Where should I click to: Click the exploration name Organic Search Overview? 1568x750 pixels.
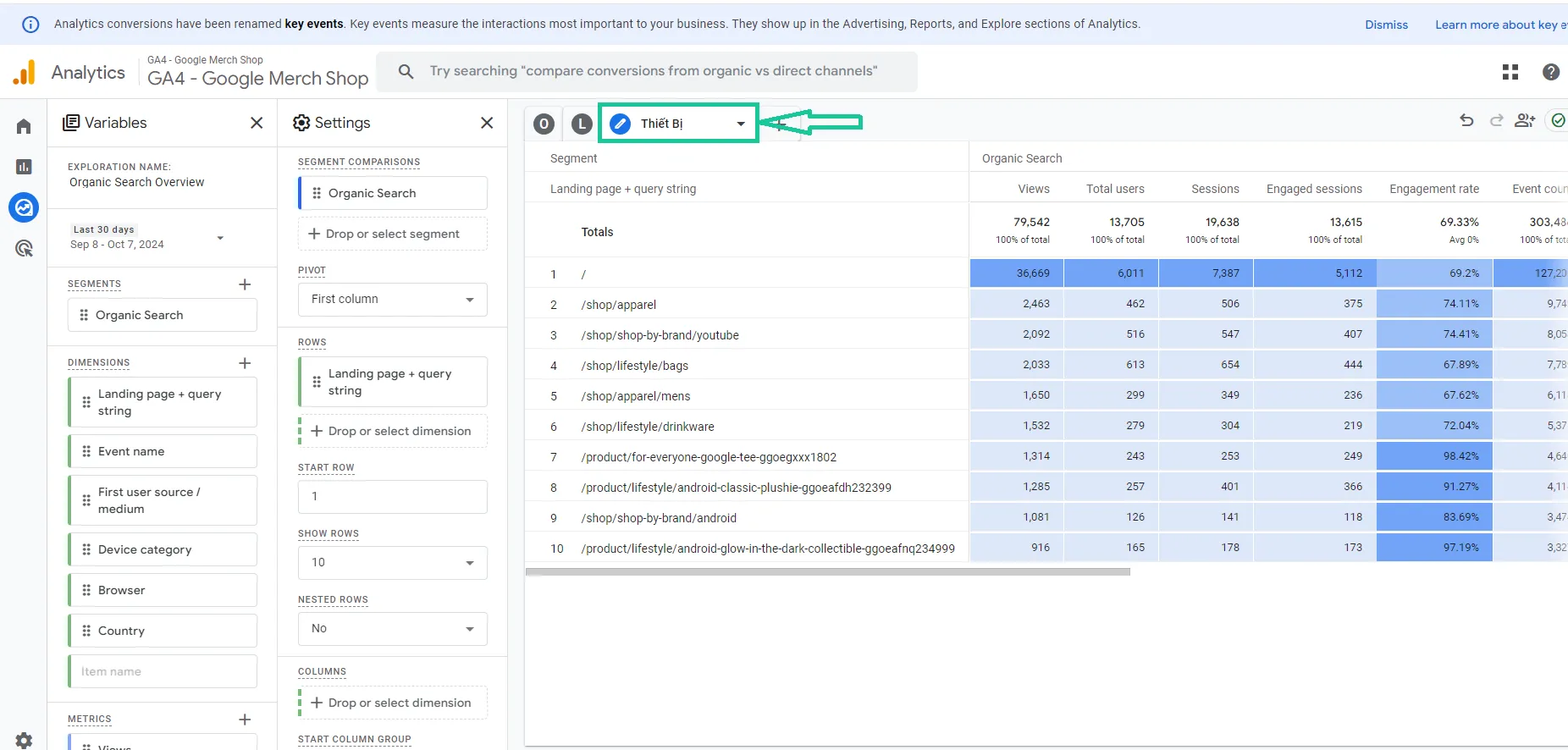(137, 182)
